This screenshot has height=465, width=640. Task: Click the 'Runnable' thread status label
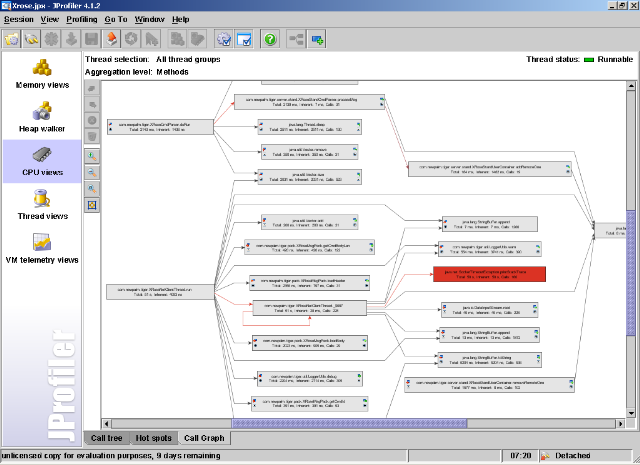point(615,59)
